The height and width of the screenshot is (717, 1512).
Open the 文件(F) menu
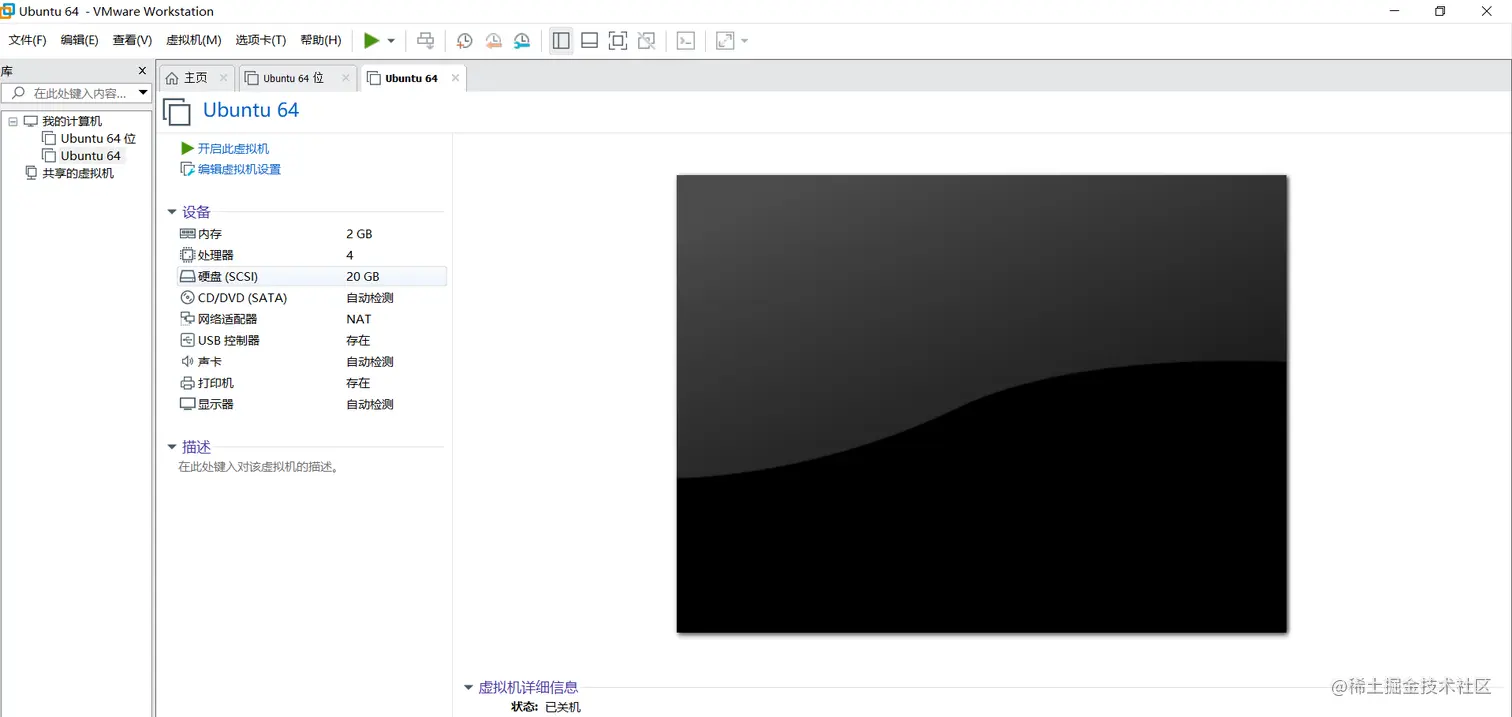point(27,40)
